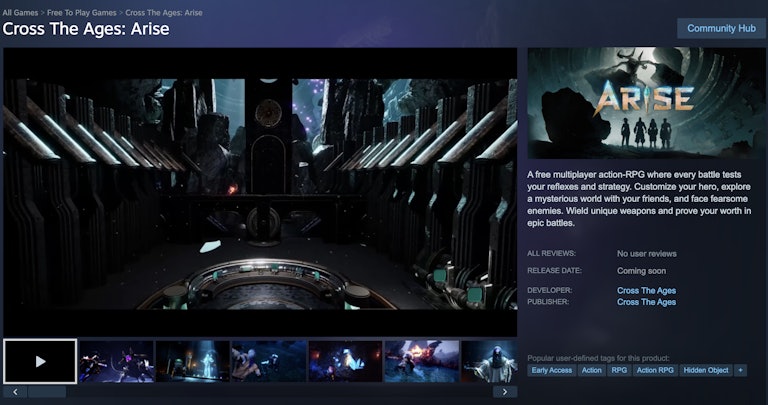The height and width of the screenshot is (405, 768).
Task: Click the thumbnail strip scrollbar handle
Action: pos(47,392)
